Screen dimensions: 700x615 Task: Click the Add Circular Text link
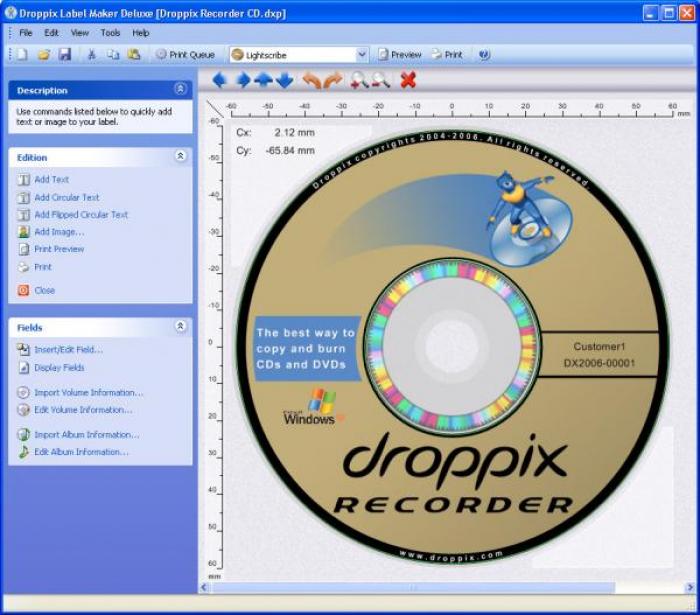(x=67, y=197)
